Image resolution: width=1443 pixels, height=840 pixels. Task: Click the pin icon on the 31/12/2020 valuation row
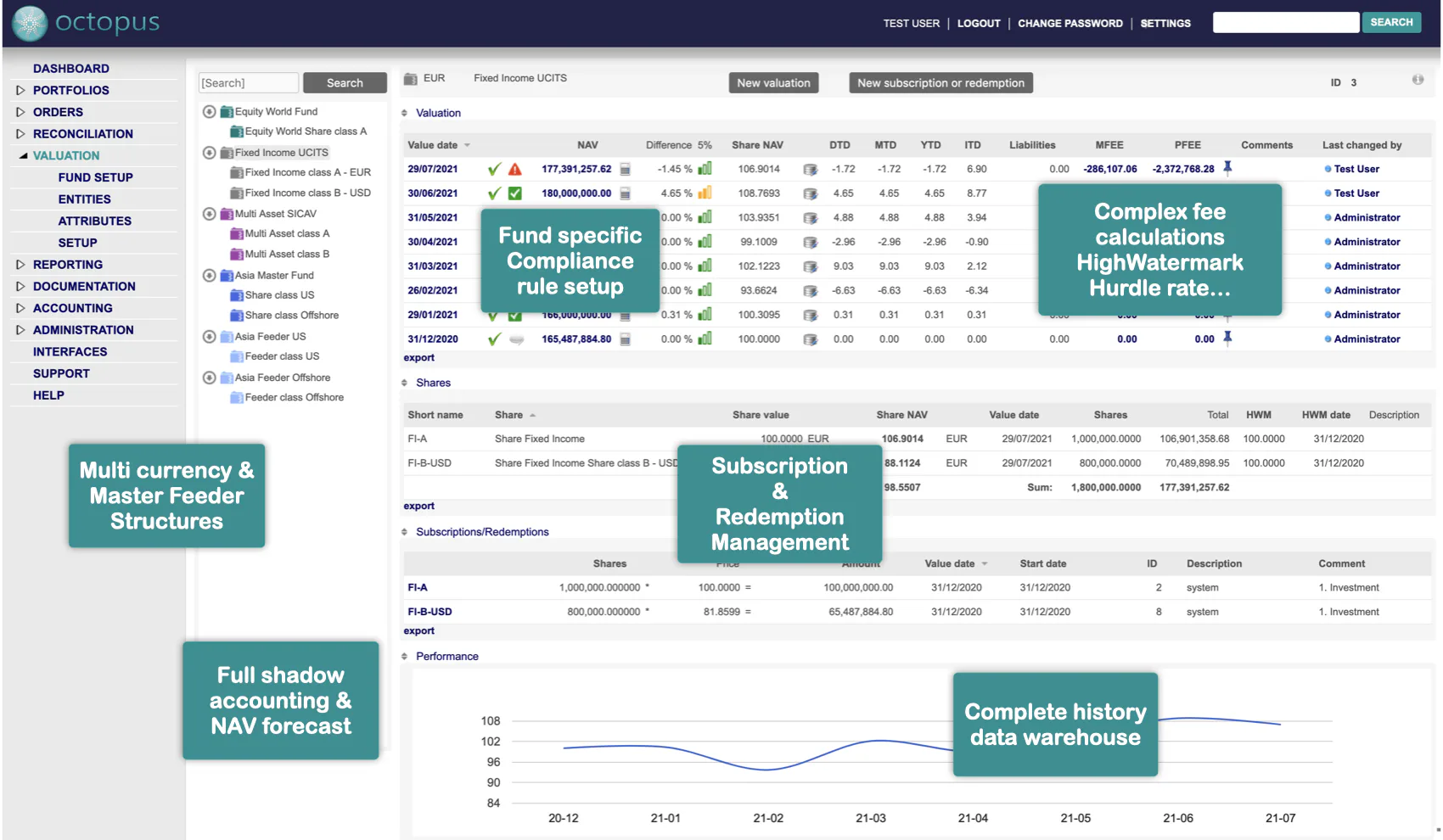click(1227, 339)
